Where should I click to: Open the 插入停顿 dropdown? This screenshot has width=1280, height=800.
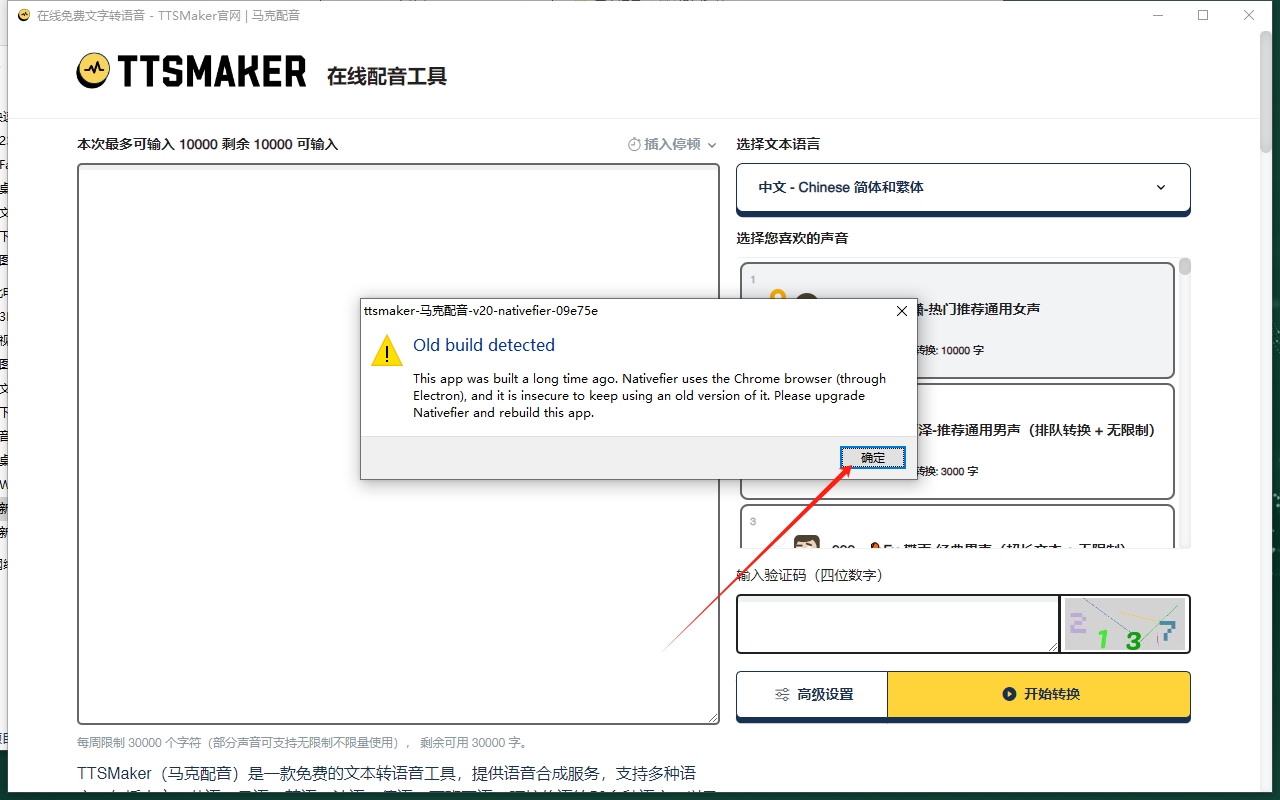coord(672,144)
